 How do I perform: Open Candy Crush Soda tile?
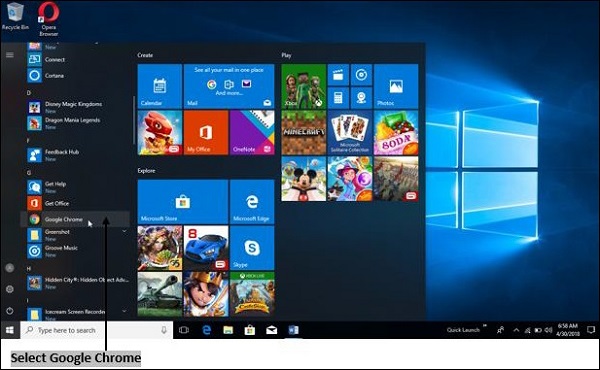click(x=396, y=132)
